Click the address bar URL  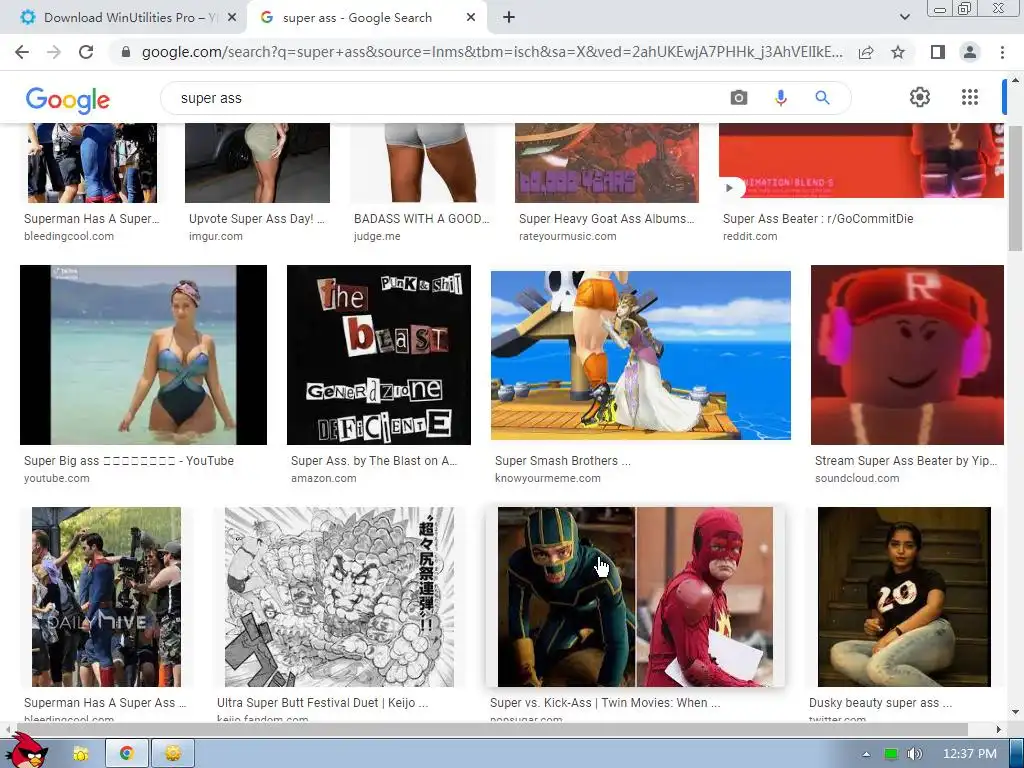point(492,52)
